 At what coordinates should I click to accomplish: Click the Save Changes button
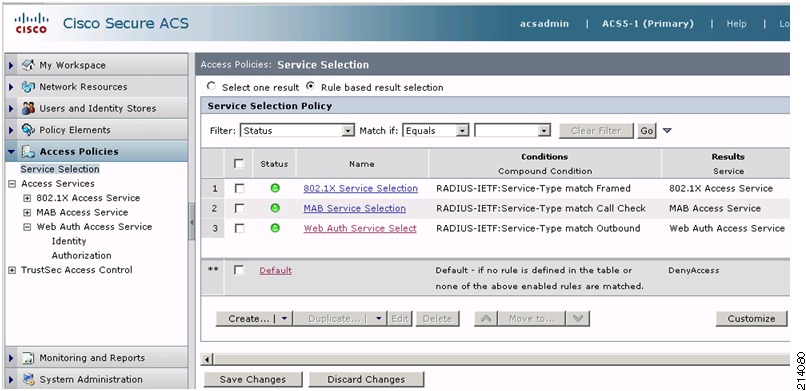click(252, 379)
